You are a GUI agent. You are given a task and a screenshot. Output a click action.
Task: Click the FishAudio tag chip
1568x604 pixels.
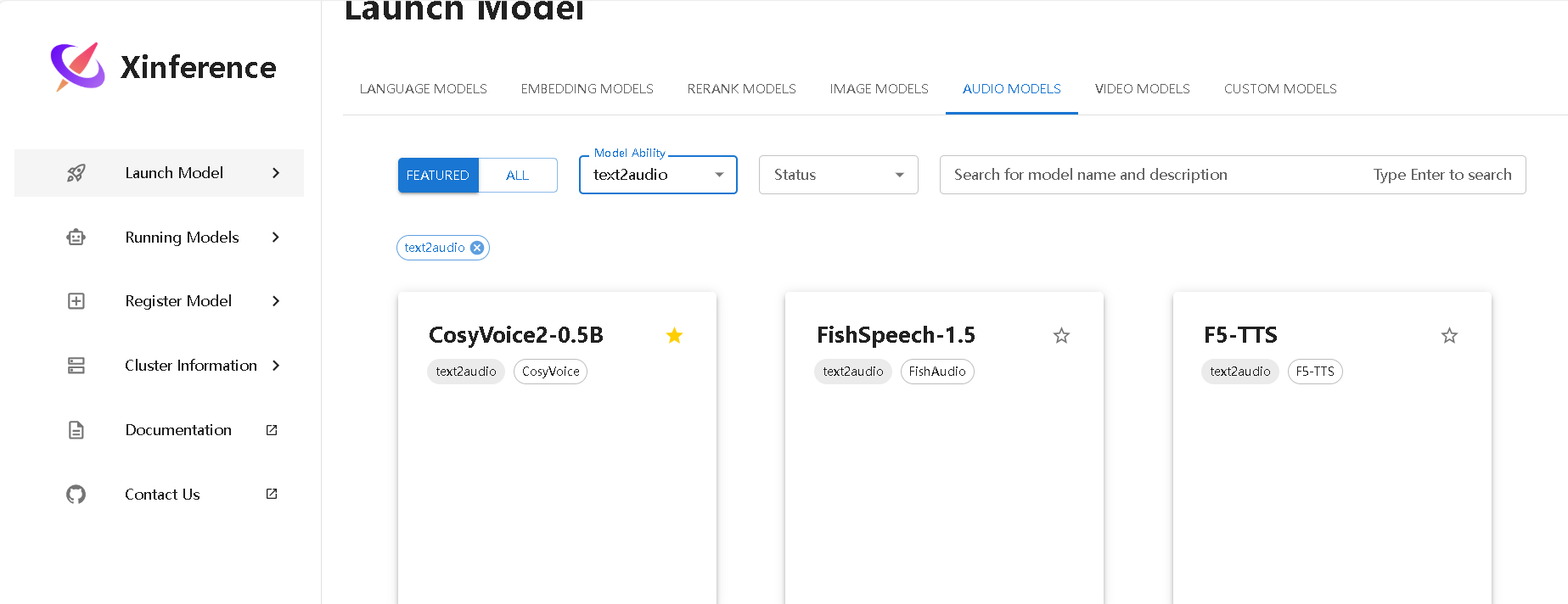click(x=937, y=372)
